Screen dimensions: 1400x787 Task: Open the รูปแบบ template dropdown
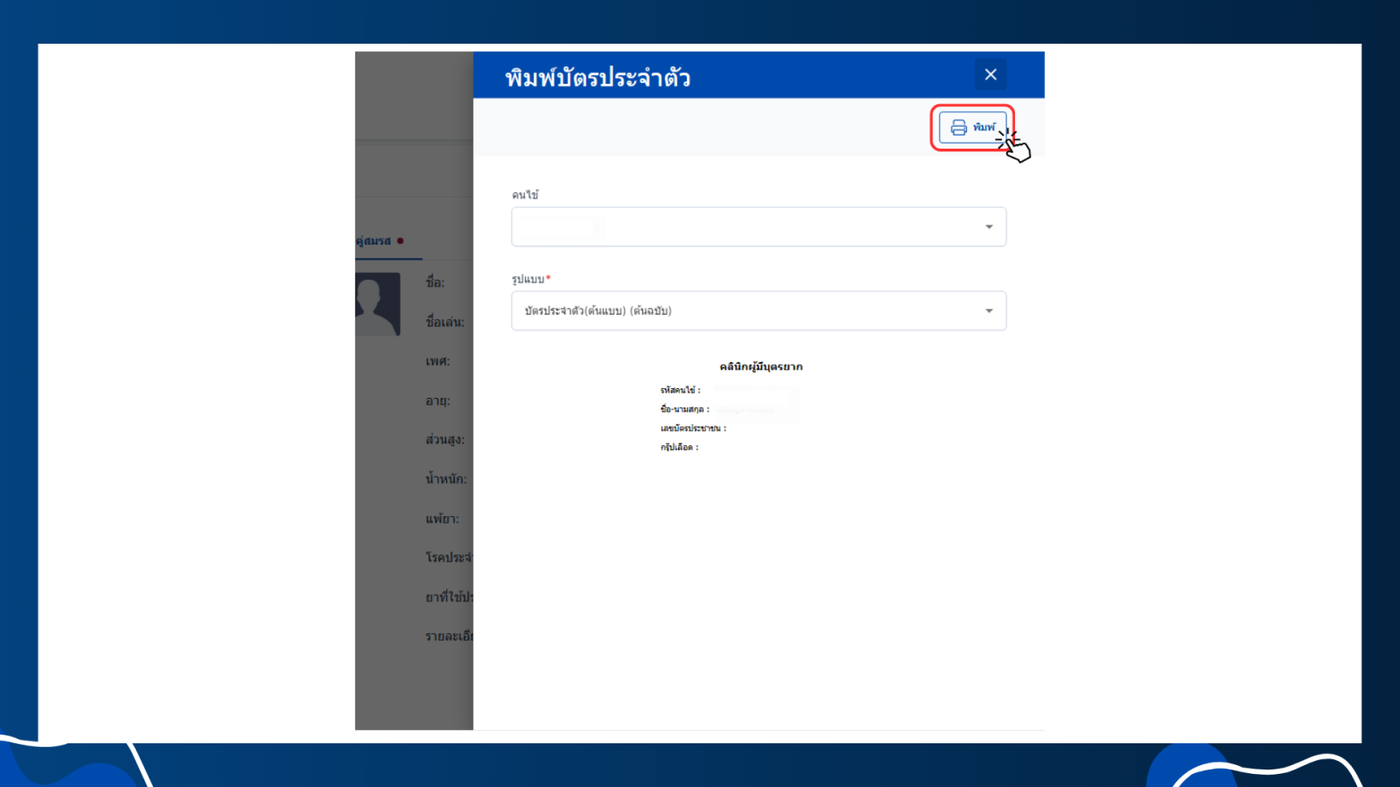click(x=758, y=311)
